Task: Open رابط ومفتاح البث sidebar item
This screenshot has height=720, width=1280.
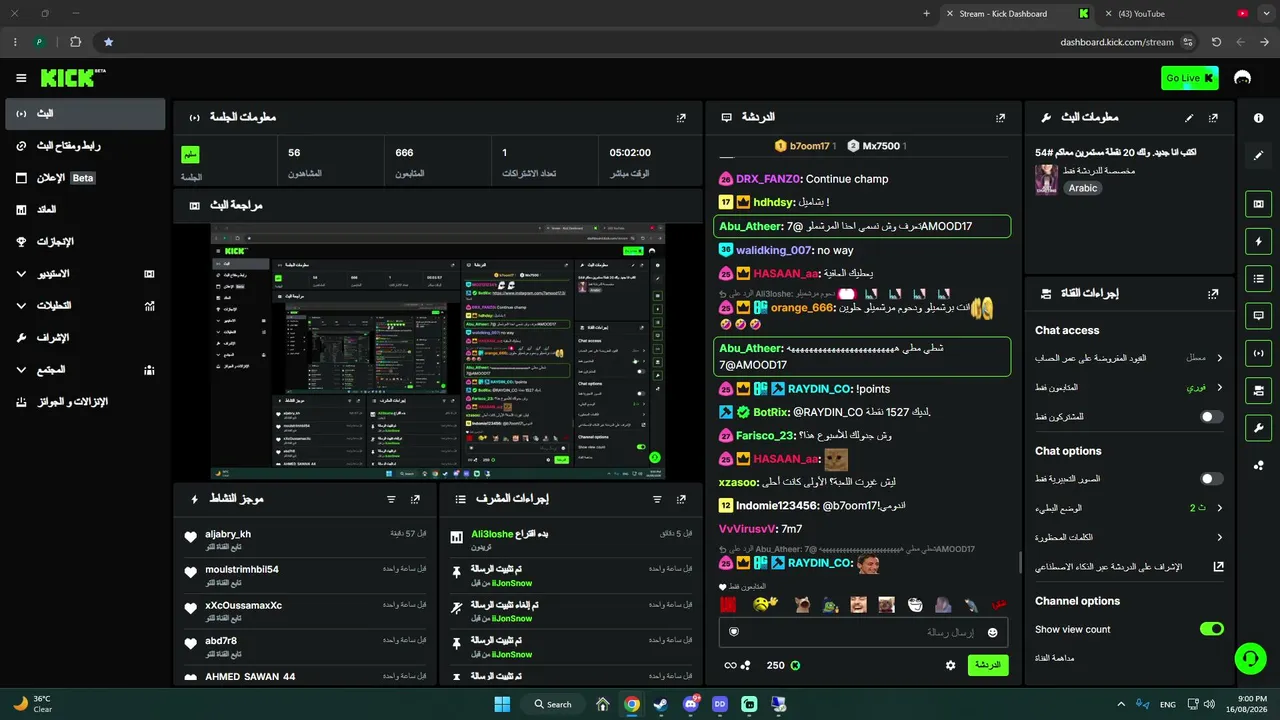Action: tap(84, 146)
